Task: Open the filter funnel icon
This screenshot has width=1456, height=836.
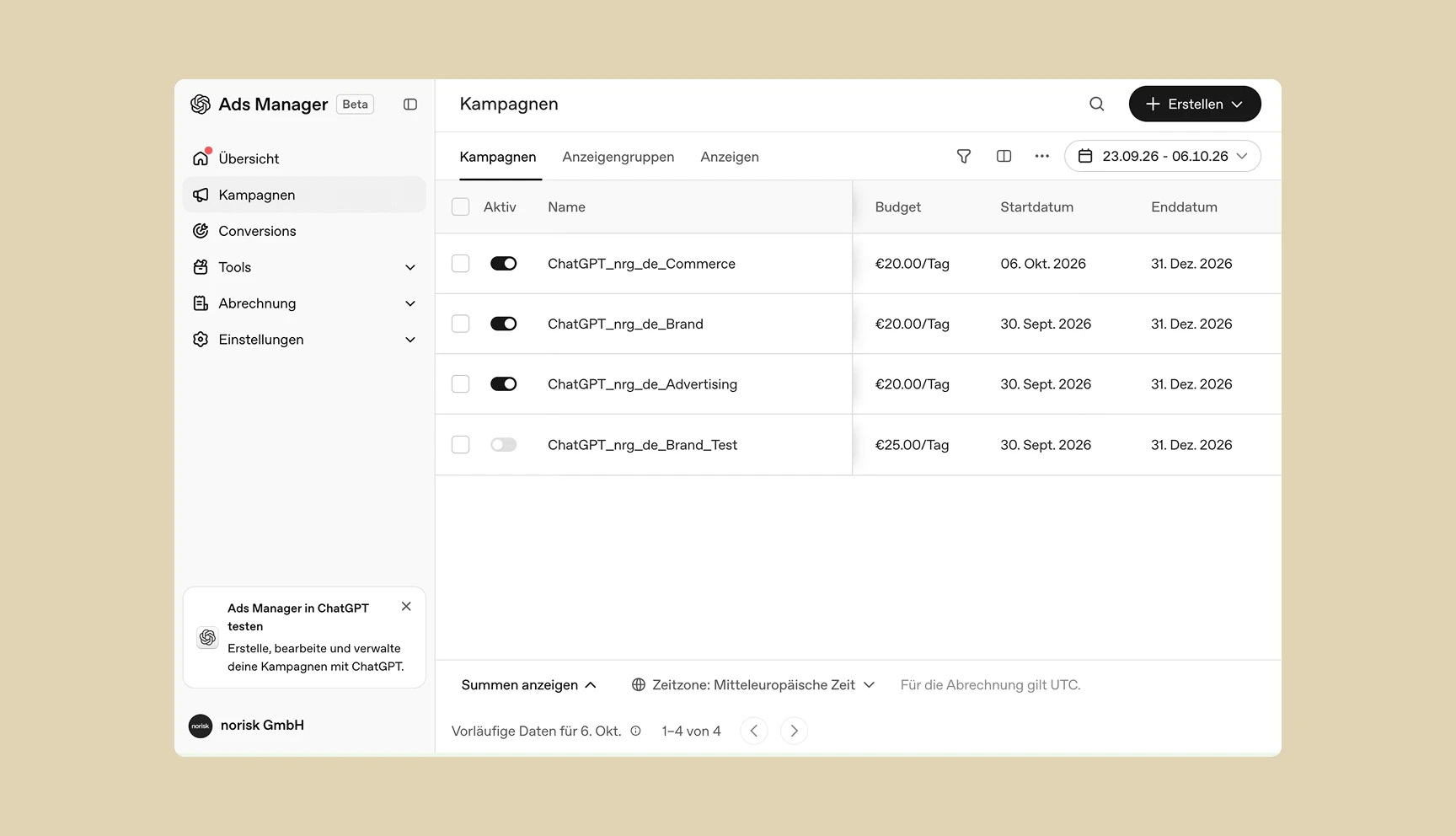Action: (964, 156)
